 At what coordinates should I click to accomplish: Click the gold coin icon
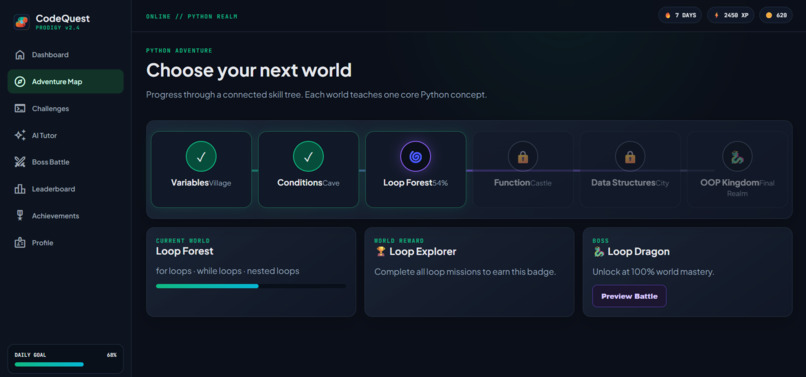pos(769,15)
